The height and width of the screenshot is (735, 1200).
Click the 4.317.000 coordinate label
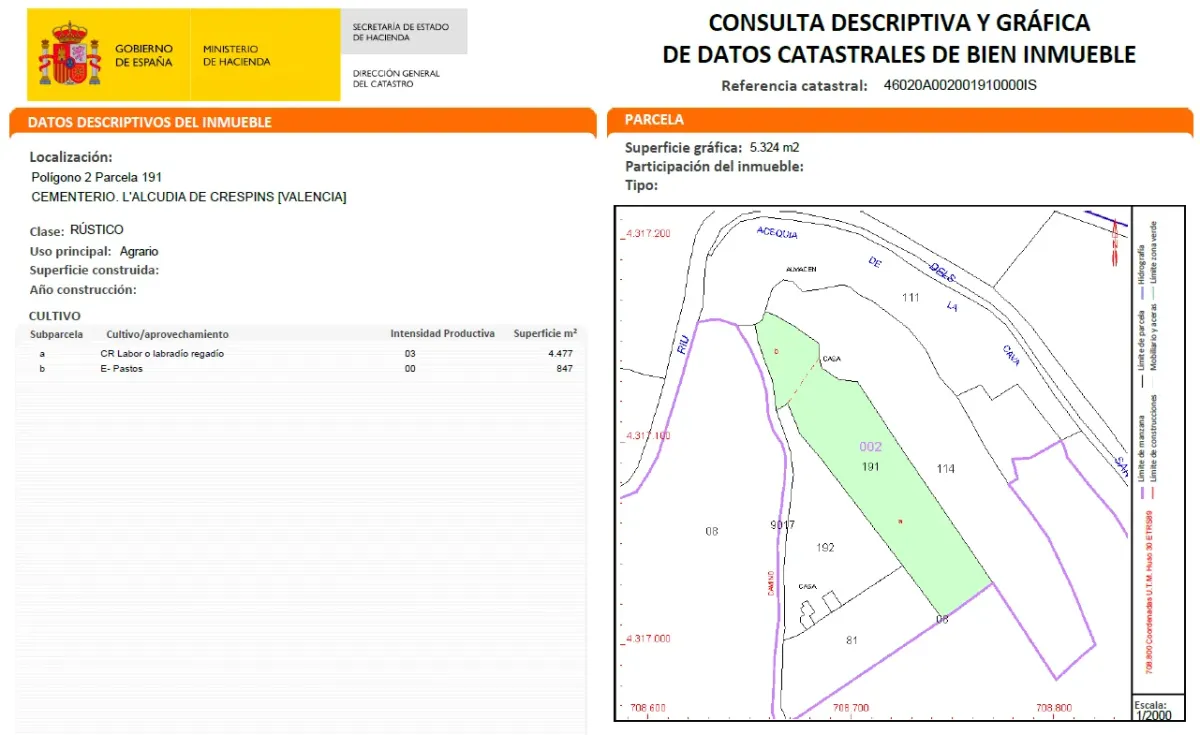tap(650, 638)
